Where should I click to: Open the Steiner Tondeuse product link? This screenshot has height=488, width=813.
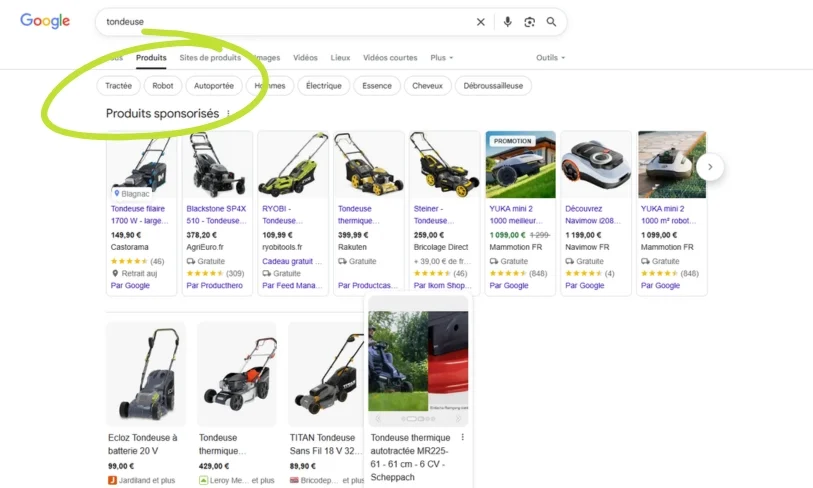tap(434, 215)
